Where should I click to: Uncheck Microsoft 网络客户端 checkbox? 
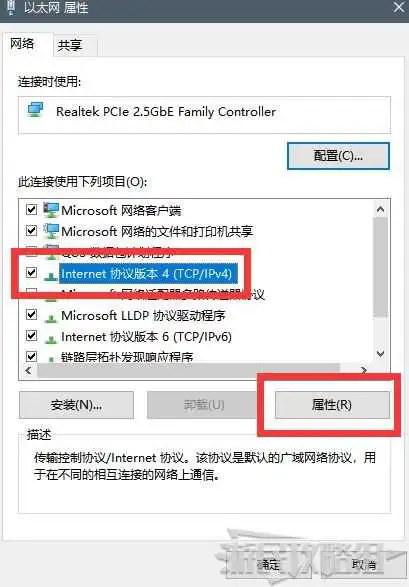pyautogui.click(x=31, y=209)
